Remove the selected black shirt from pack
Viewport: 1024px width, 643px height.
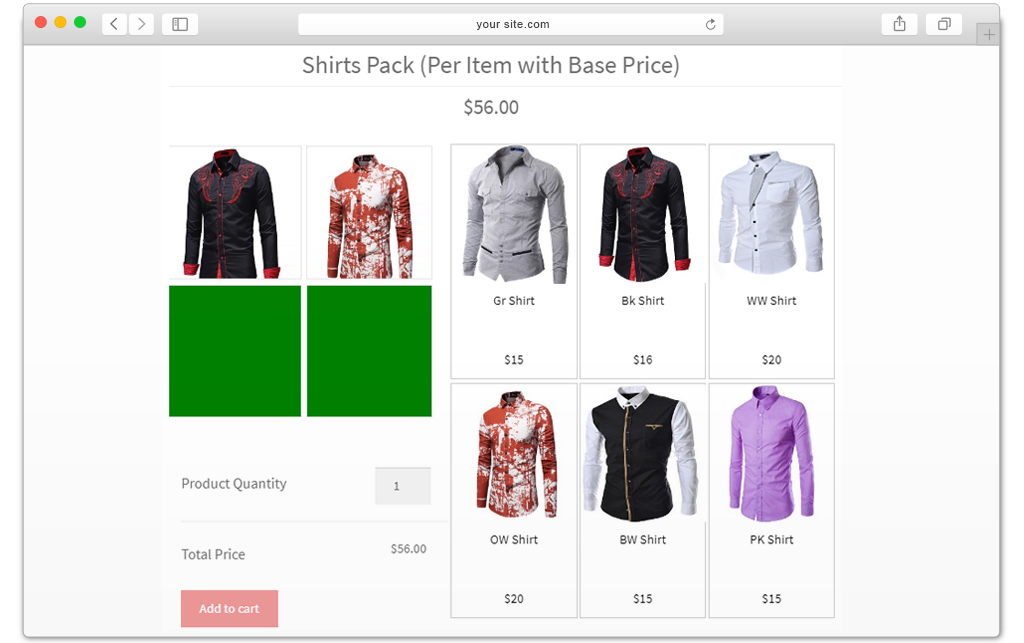[234, 213]
